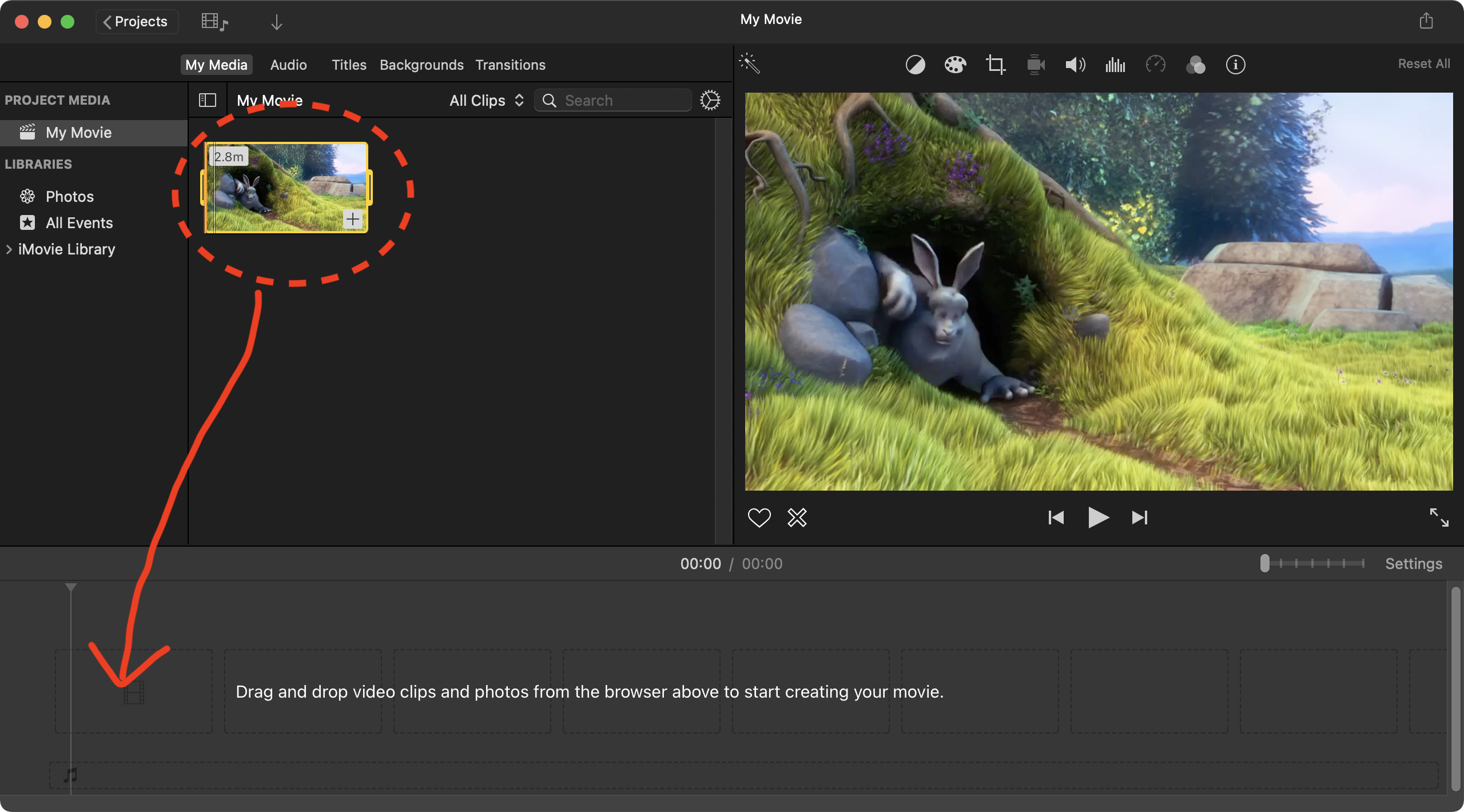1464x812 pixels.
Task: Go back to Projects
Action: (x=136, y=22)
